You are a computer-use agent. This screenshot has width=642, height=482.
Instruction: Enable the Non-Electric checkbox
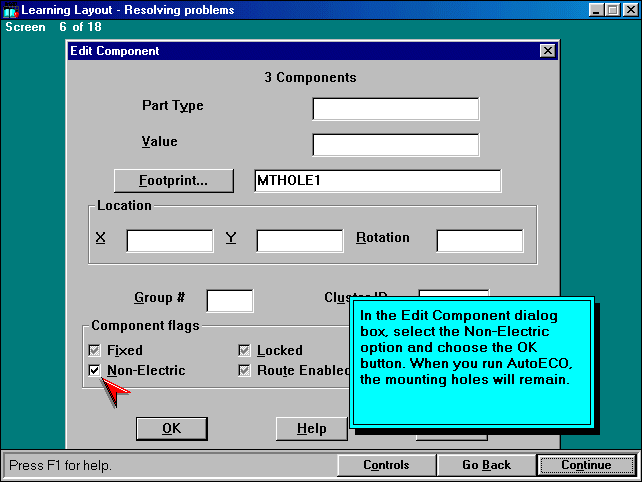click(x=95, y=371)
